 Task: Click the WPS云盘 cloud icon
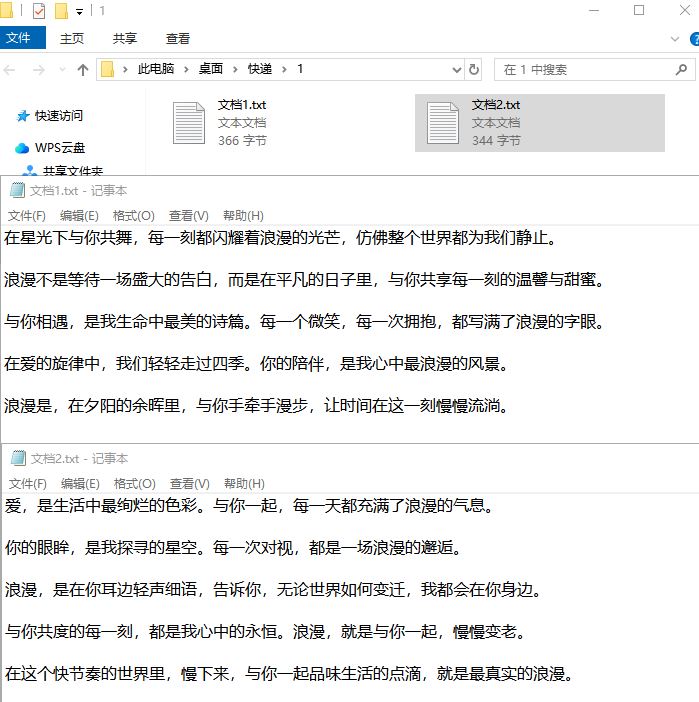(x=22, y=148)
